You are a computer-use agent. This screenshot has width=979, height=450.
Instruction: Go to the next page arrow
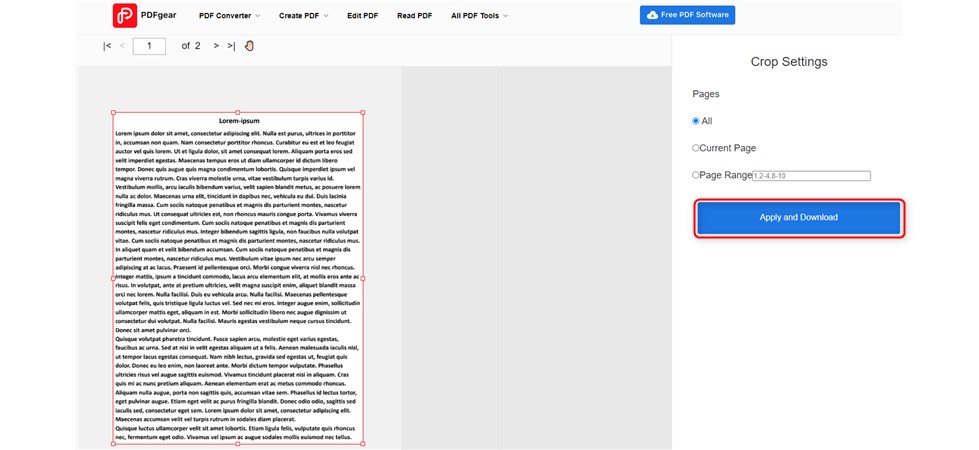(x=216, y=46)
